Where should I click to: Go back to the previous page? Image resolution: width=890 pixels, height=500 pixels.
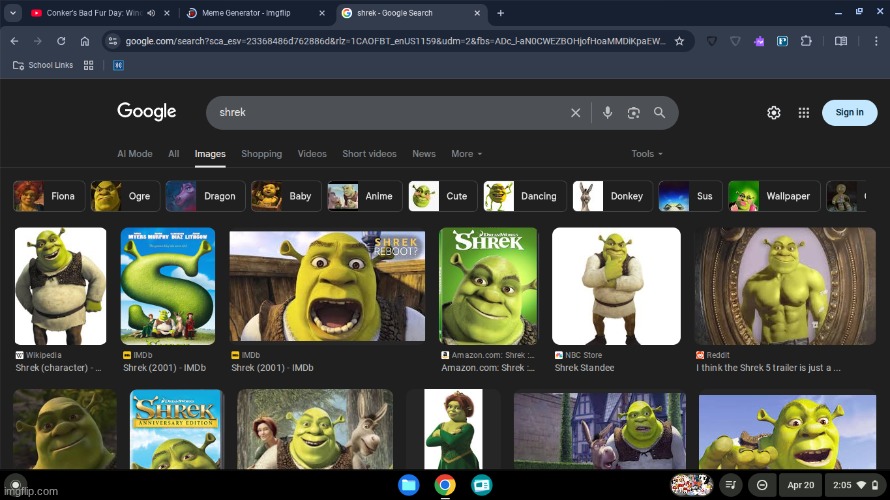tap(14, 41)
